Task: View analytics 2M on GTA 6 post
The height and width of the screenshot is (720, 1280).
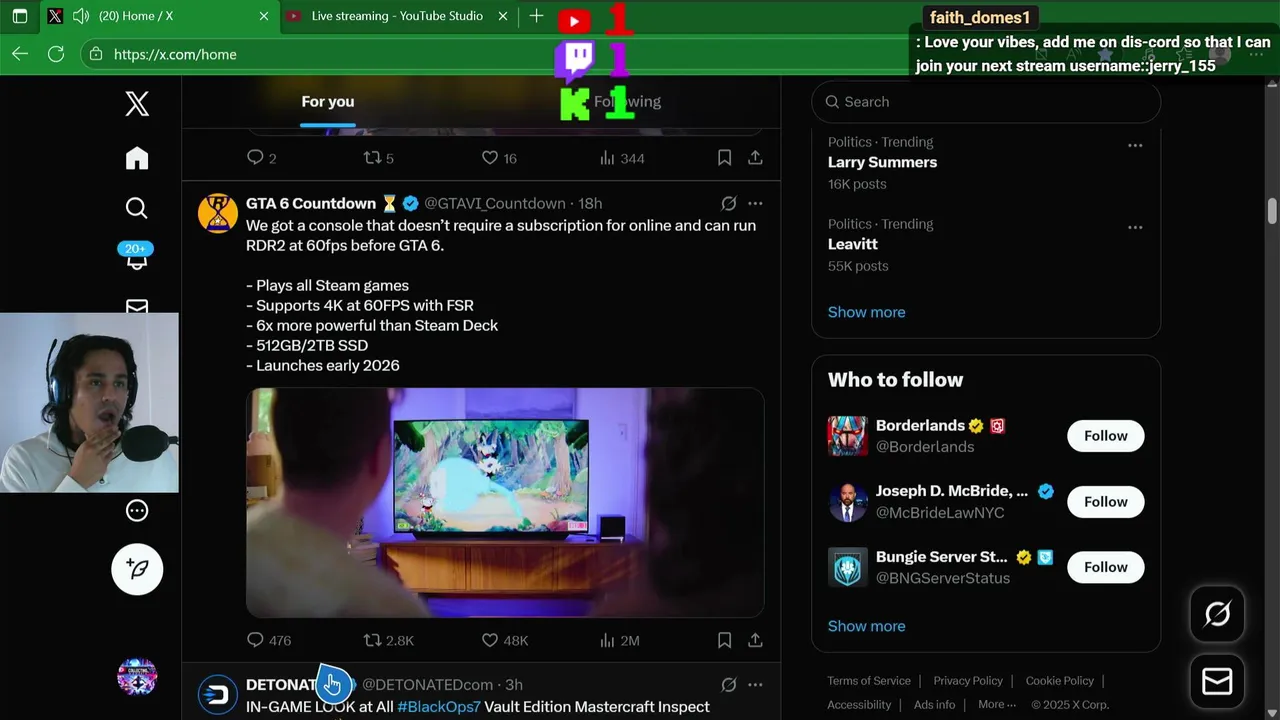Action: [619, 640]
